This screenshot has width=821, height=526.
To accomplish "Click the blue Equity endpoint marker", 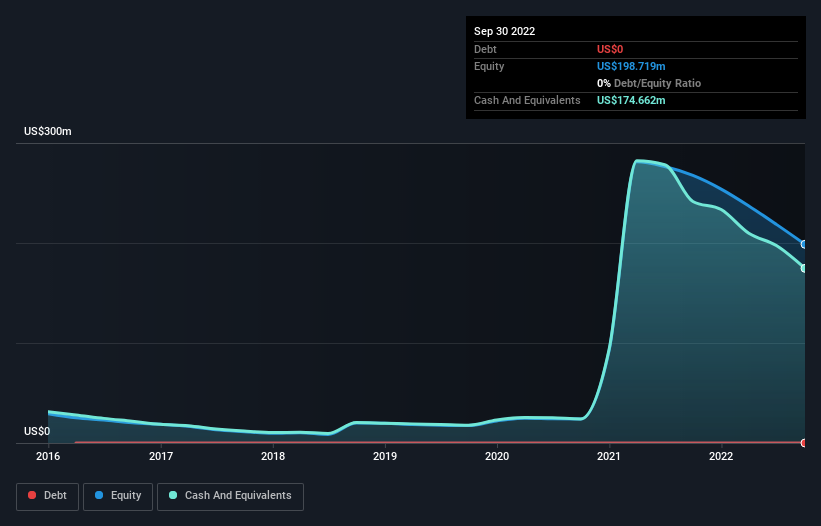I will pyautogui.click(x=804, y=244).
